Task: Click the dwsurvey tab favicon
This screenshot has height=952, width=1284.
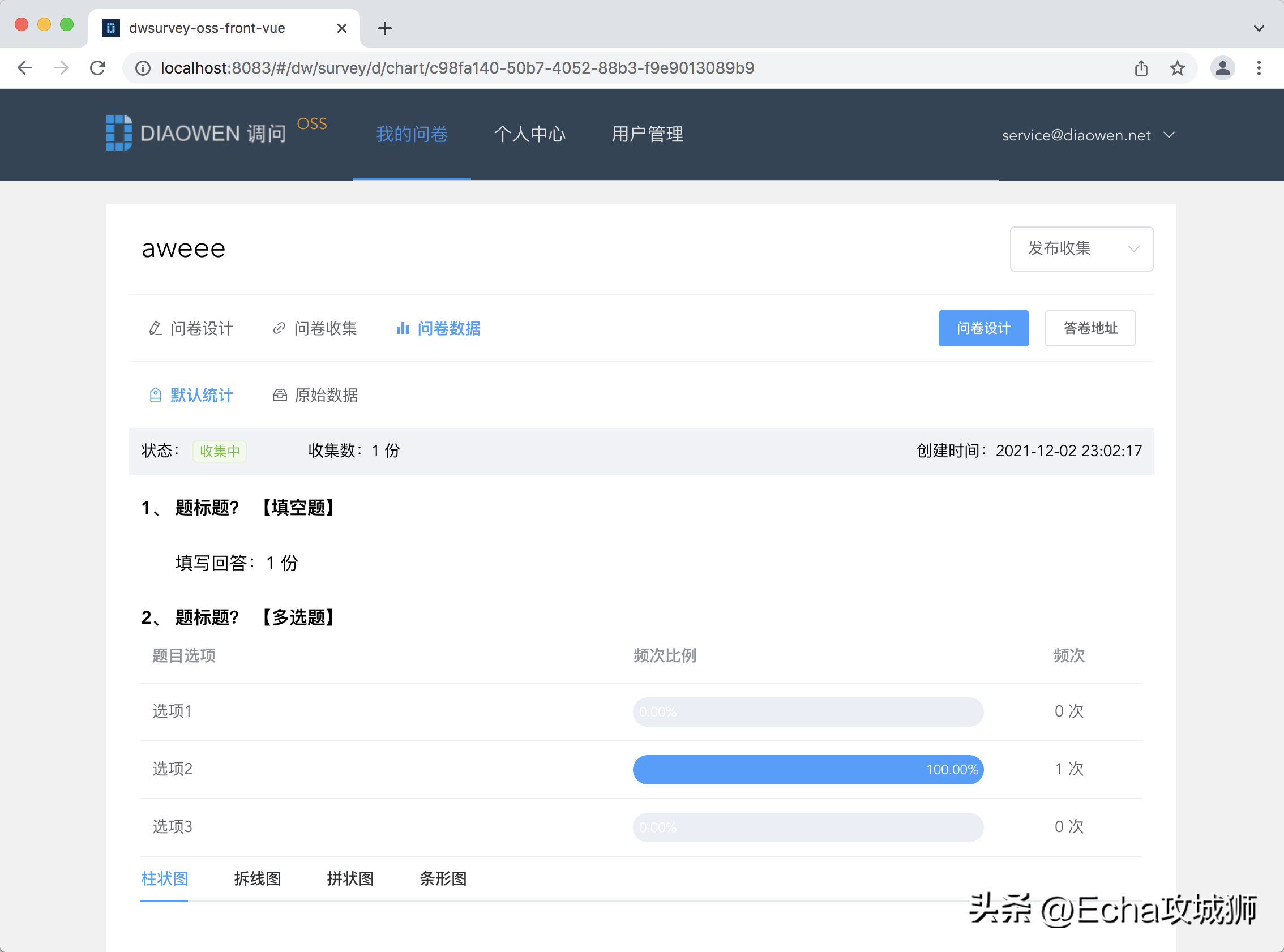Action: pos(110,28)
